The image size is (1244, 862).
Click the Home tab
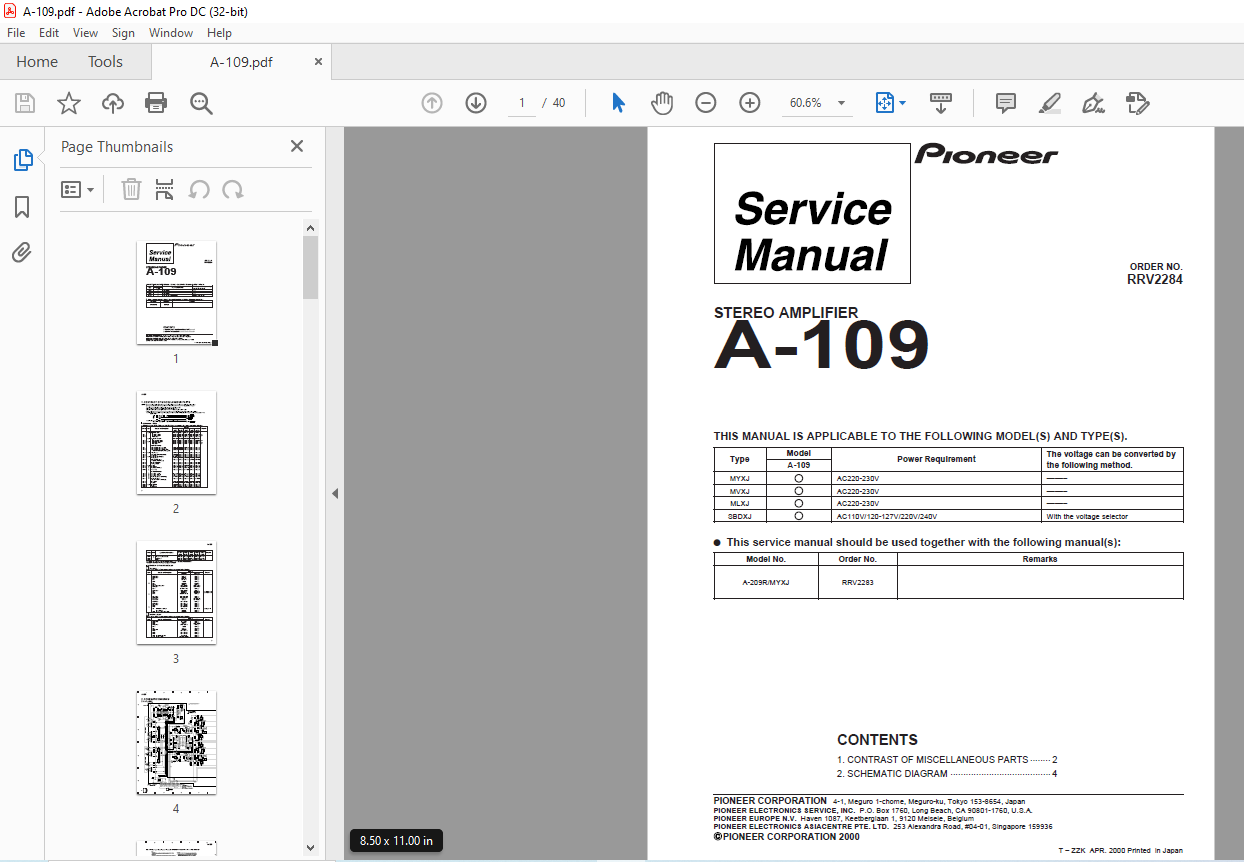(x=37, y=62)
